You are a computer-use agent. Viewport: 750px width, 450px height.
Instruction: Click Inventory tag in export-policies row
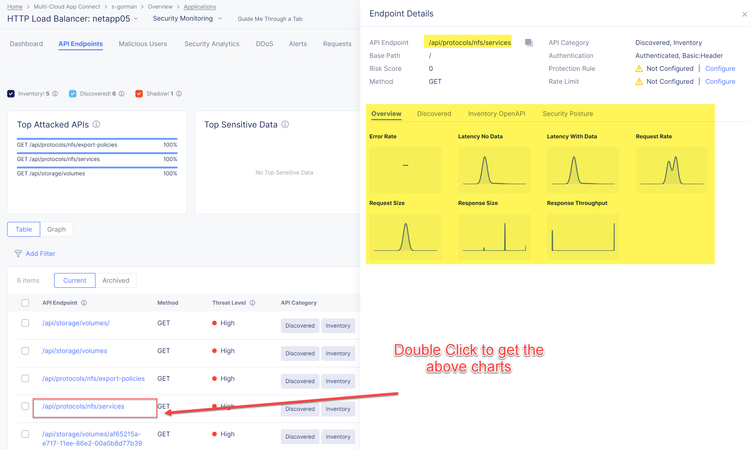[338, 381]
